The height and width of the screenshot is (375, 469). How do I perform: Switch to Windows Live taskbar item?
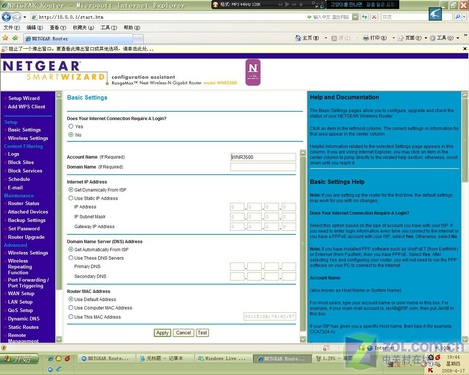[x=223, y=358]
